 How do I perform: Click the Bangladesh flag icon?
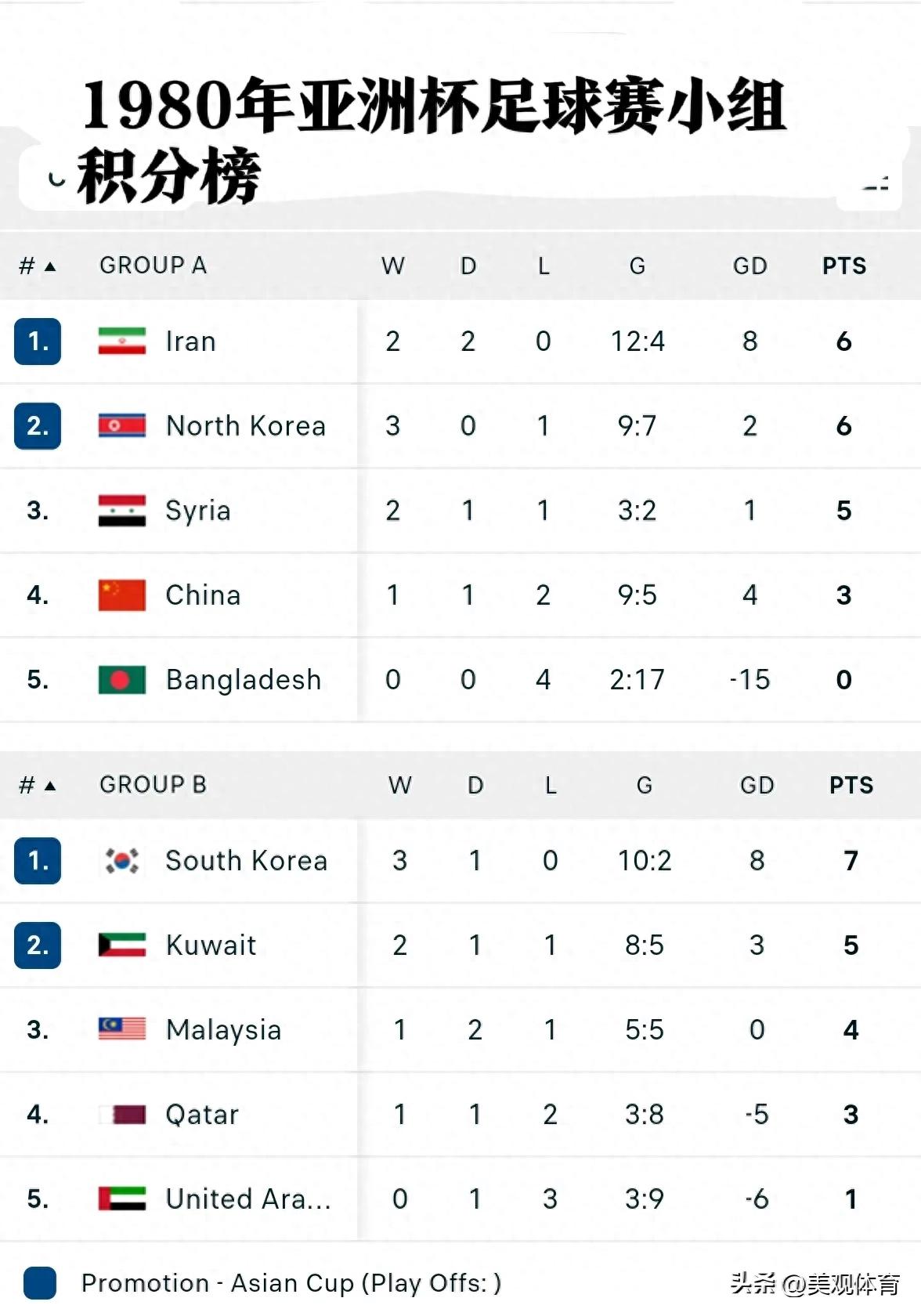122,680
